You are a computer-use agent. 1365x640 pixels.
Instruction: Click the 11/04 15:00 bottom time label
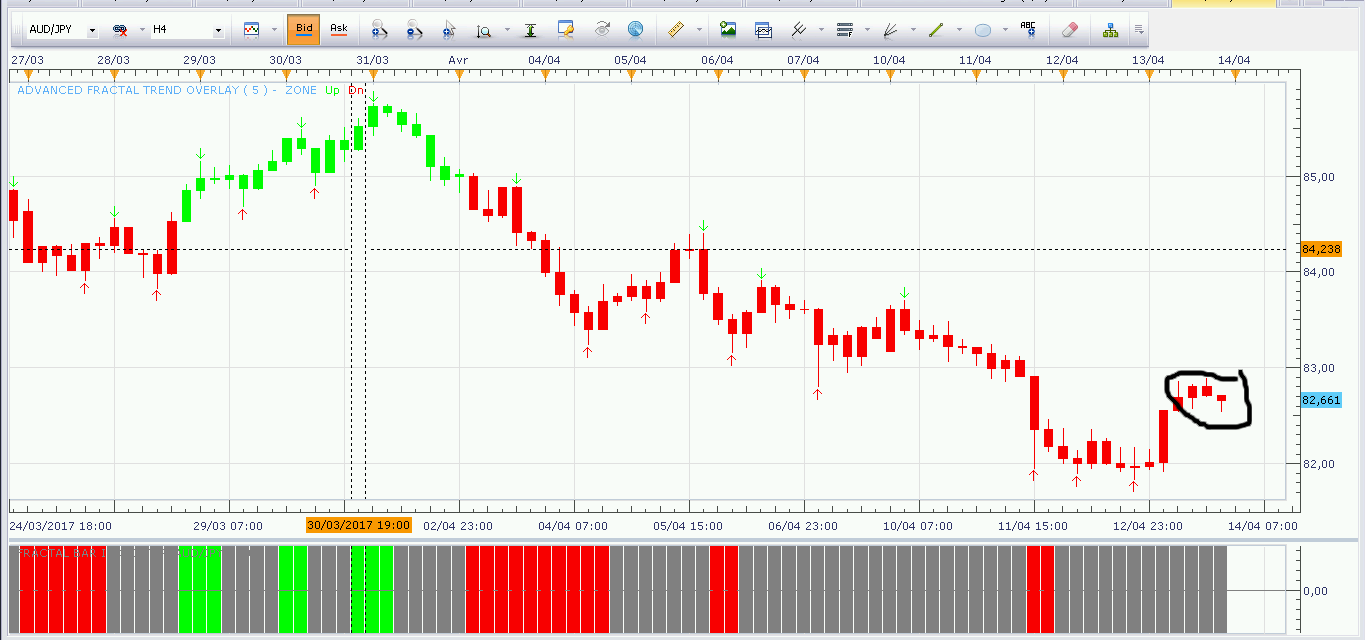pyautogui.click(x=1034, y=525)
